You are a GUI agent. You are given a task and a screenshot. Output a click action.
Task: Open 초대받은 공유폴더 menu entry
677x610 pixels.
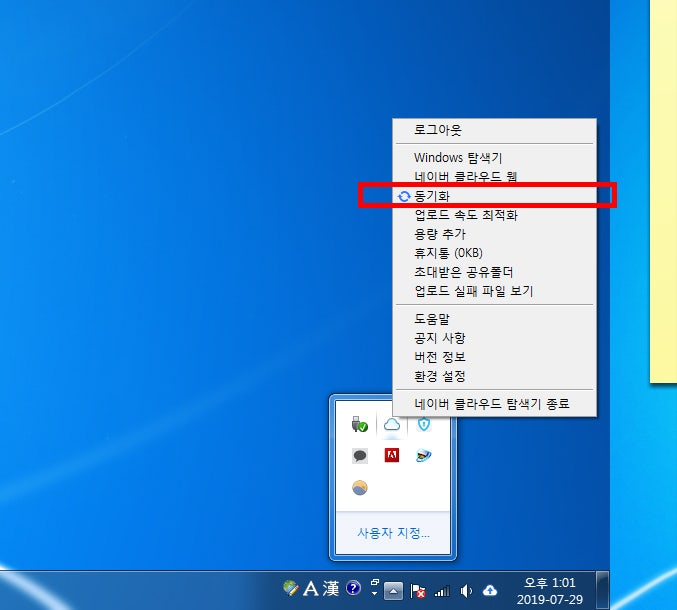pyautogui.click(x=494, y=272)
